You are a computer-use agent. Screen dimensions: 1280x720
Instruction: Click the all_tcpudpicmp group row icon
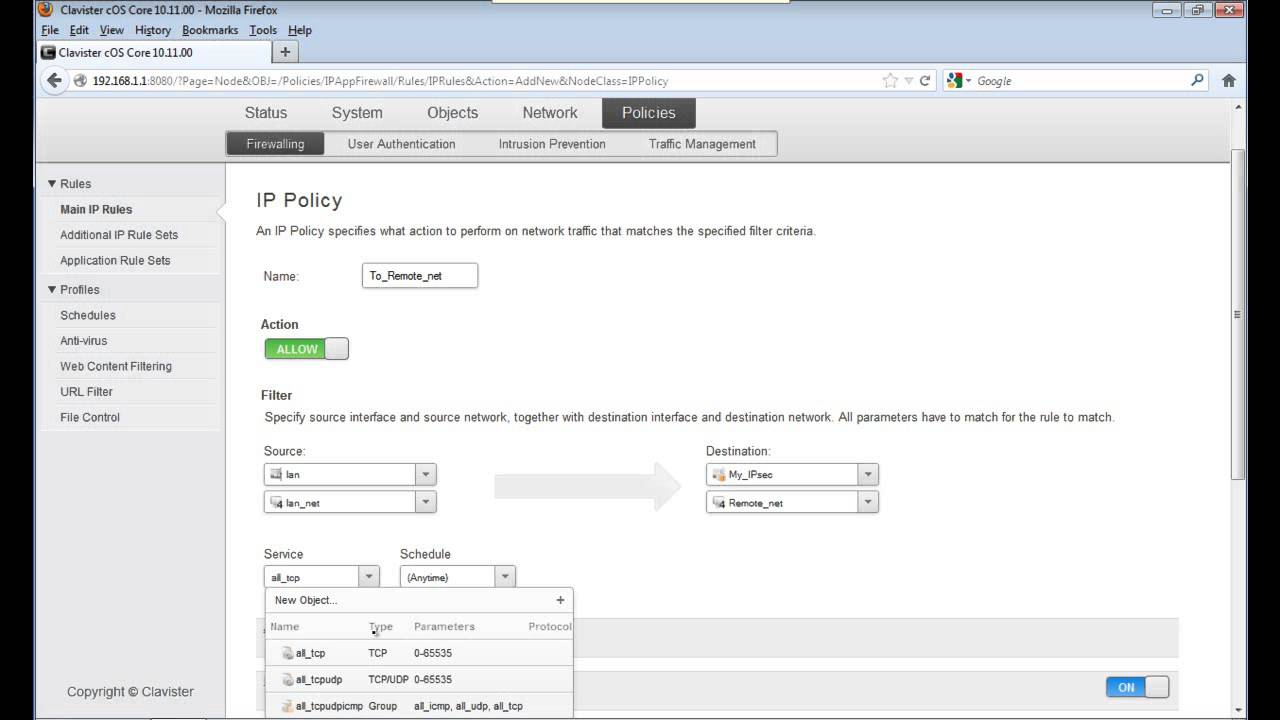pos(287,706)
